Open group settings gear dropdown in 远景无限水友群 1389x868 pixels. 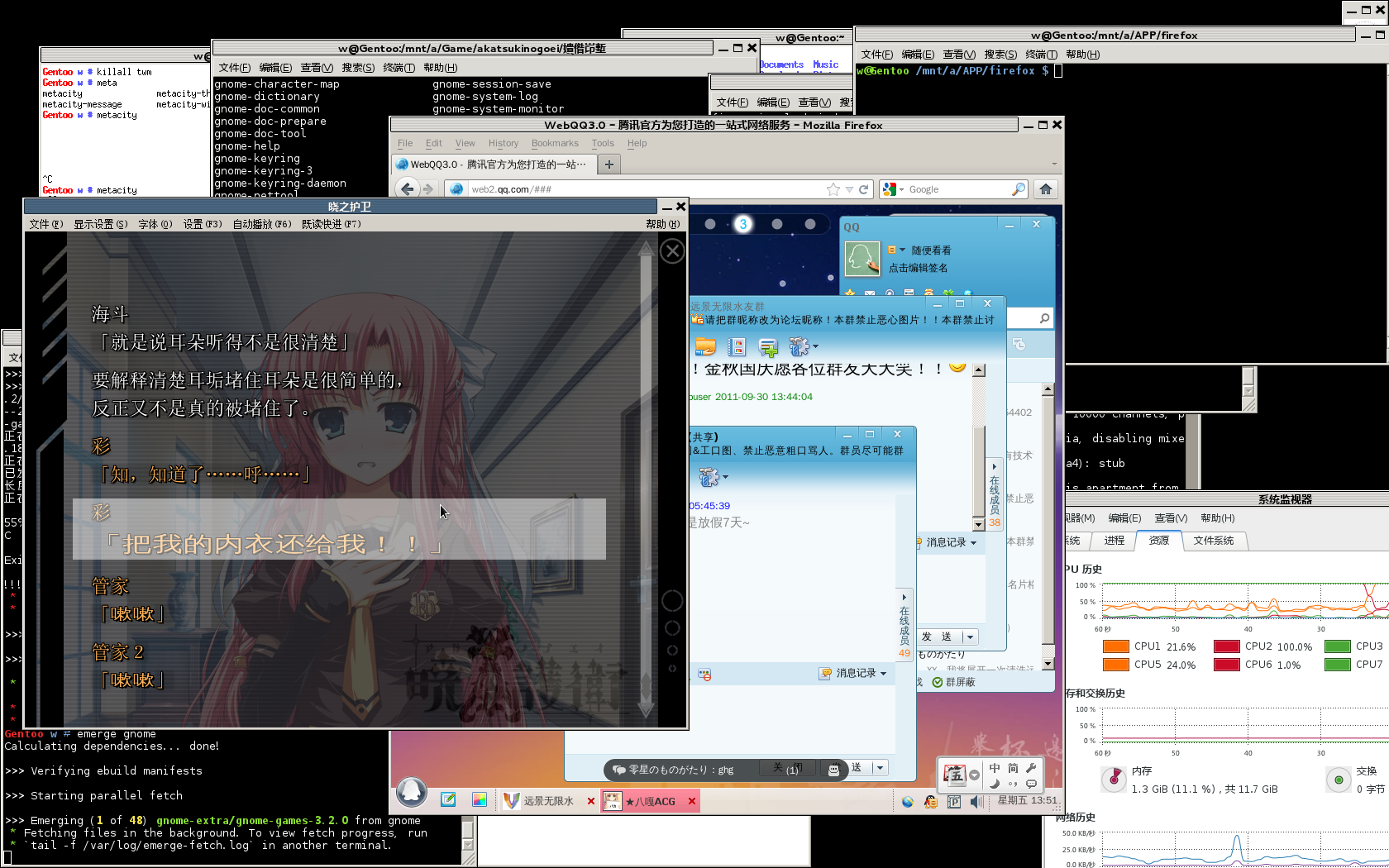pyautogui.click(x=803, y=346)
